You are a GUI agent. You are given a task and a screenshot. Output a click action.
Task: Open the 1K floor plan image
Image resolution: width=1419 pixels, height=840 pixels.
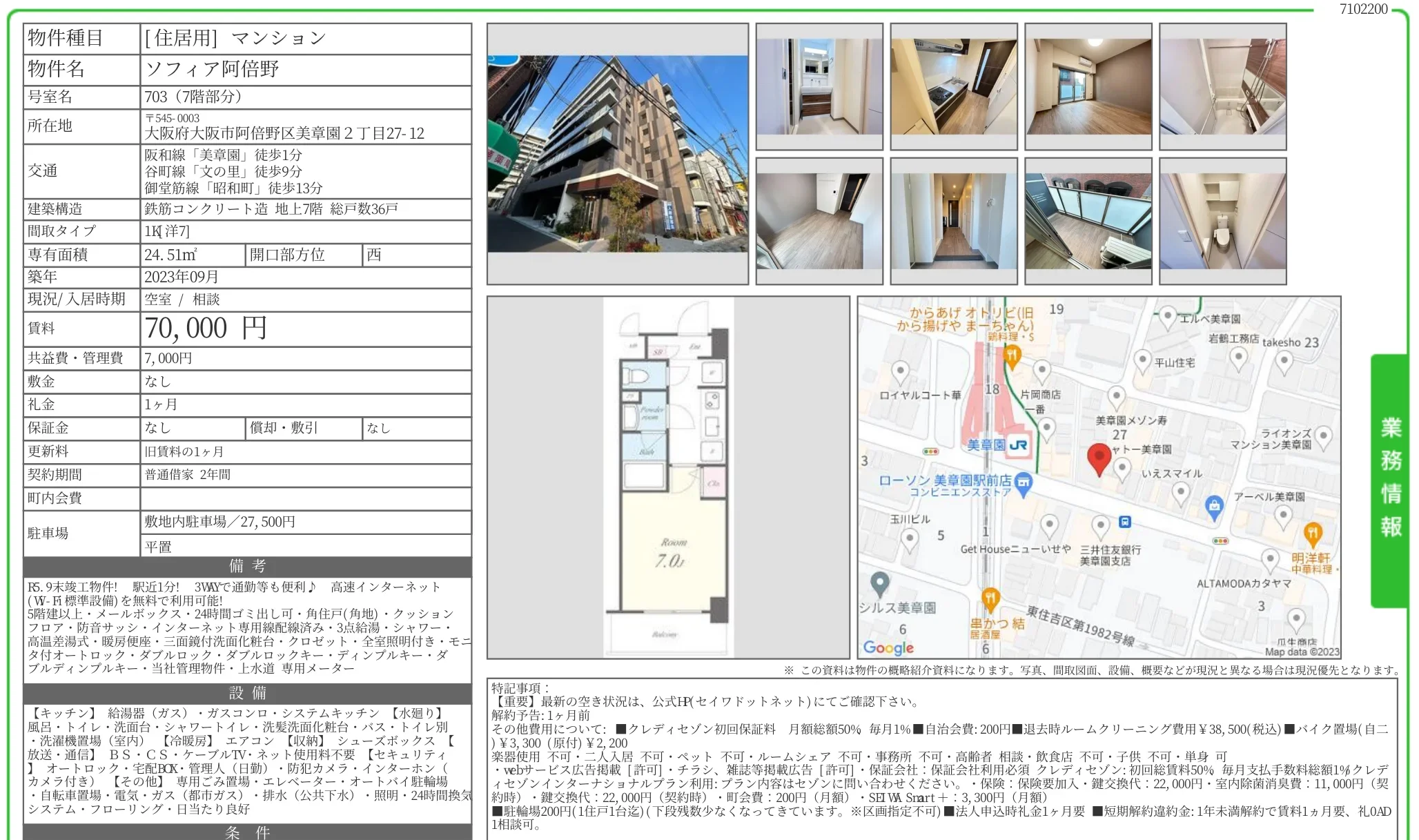pos(668,477)
